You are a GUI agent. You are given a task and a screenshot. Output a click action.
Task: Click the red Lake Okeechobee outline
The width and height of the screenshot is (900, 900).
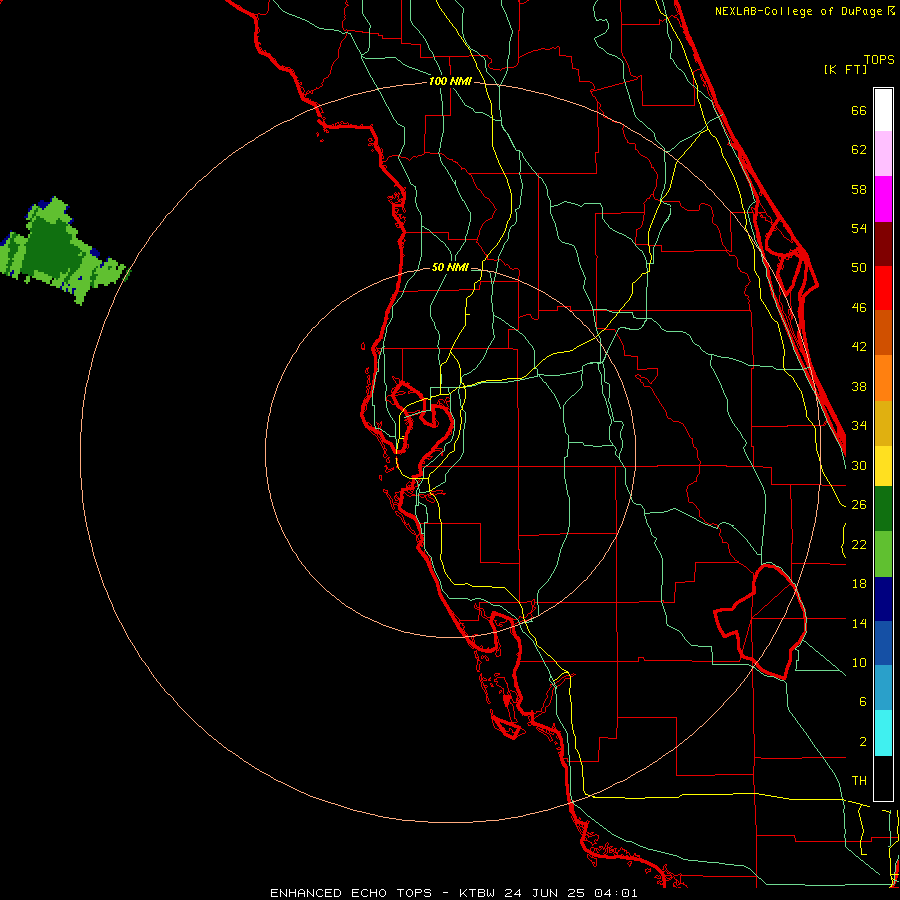(x=761, y=622)
